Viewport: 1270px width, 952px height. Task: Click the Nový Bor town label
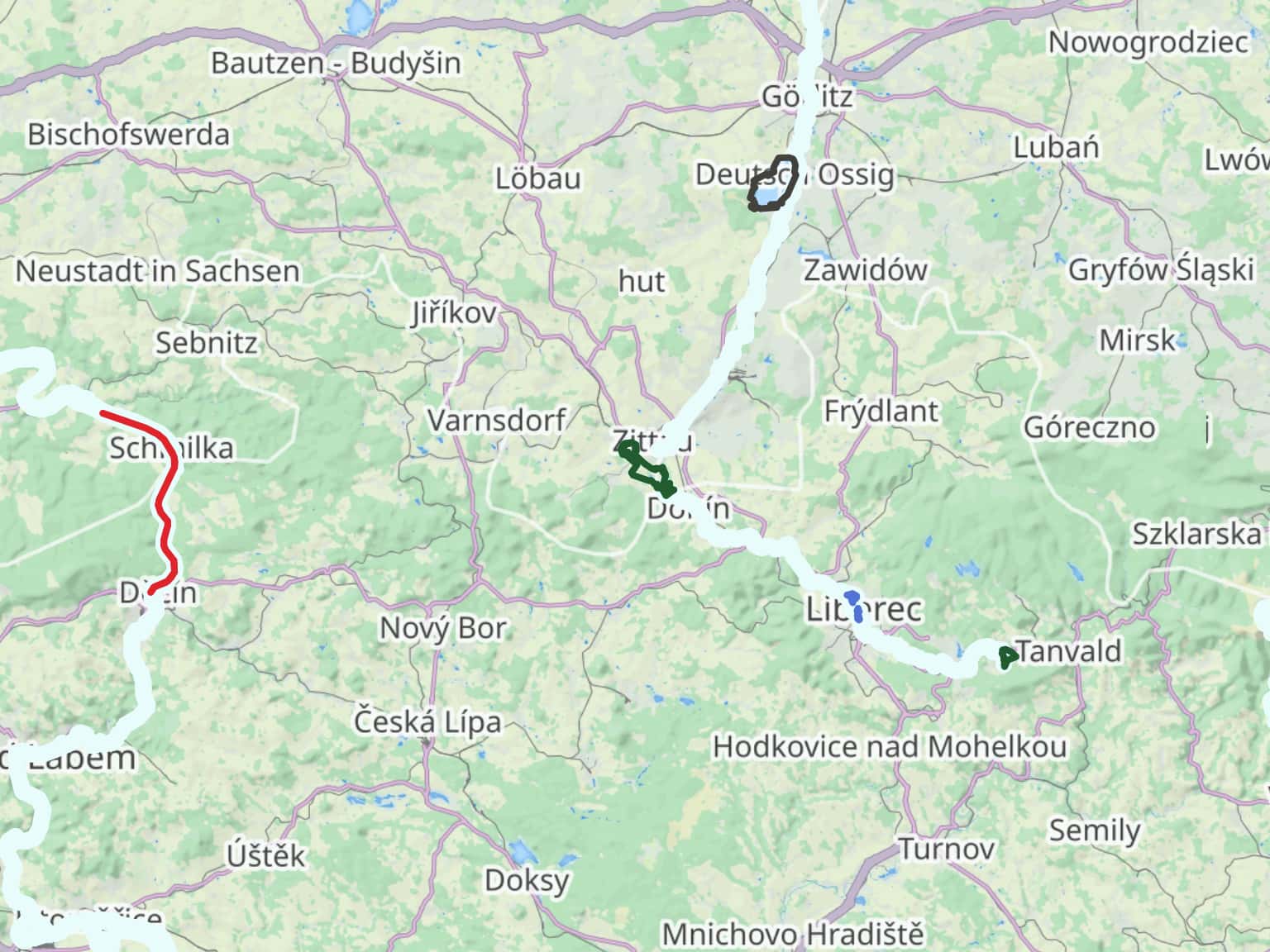tap(443, 628)
